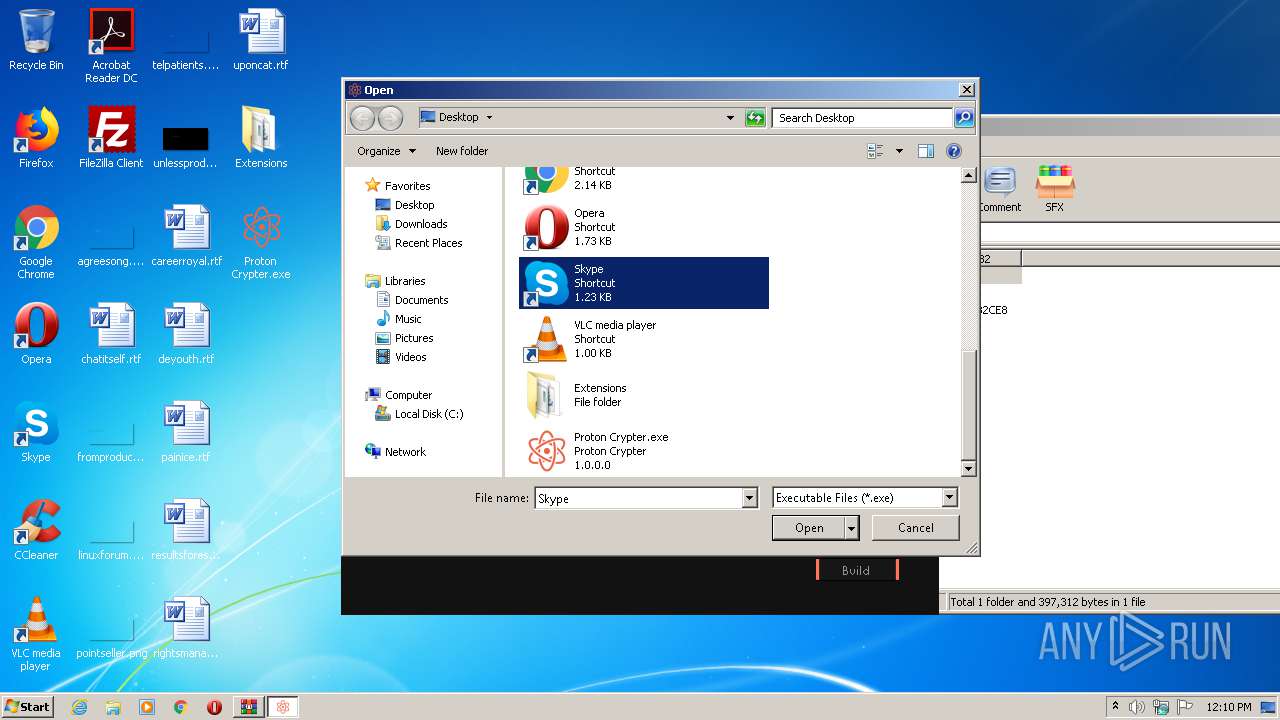
Task: Open Windows Media Player from the taskbar
Action: tap(147, 707)
